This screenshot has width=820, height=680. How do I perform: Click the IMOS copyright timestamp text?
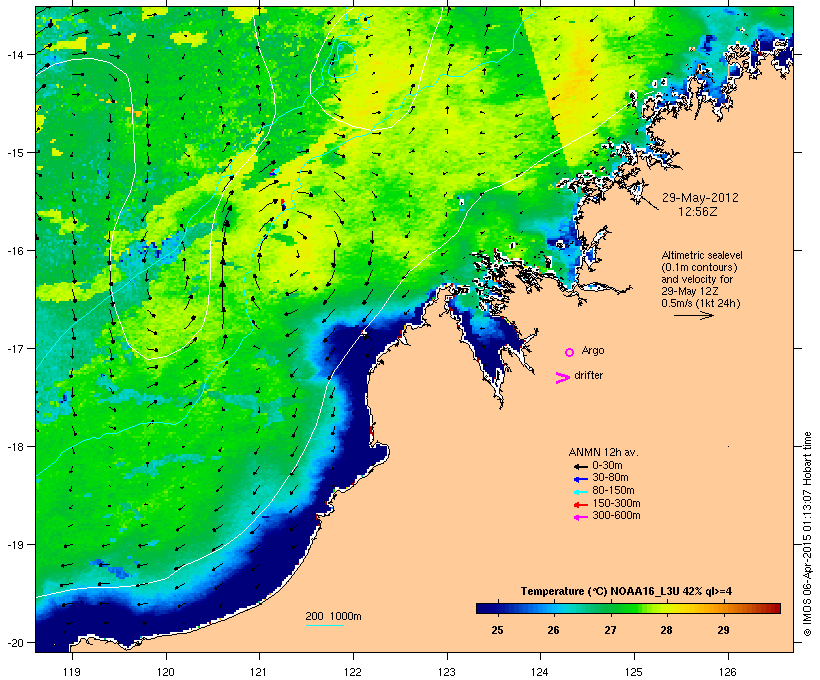pos(807,534)
